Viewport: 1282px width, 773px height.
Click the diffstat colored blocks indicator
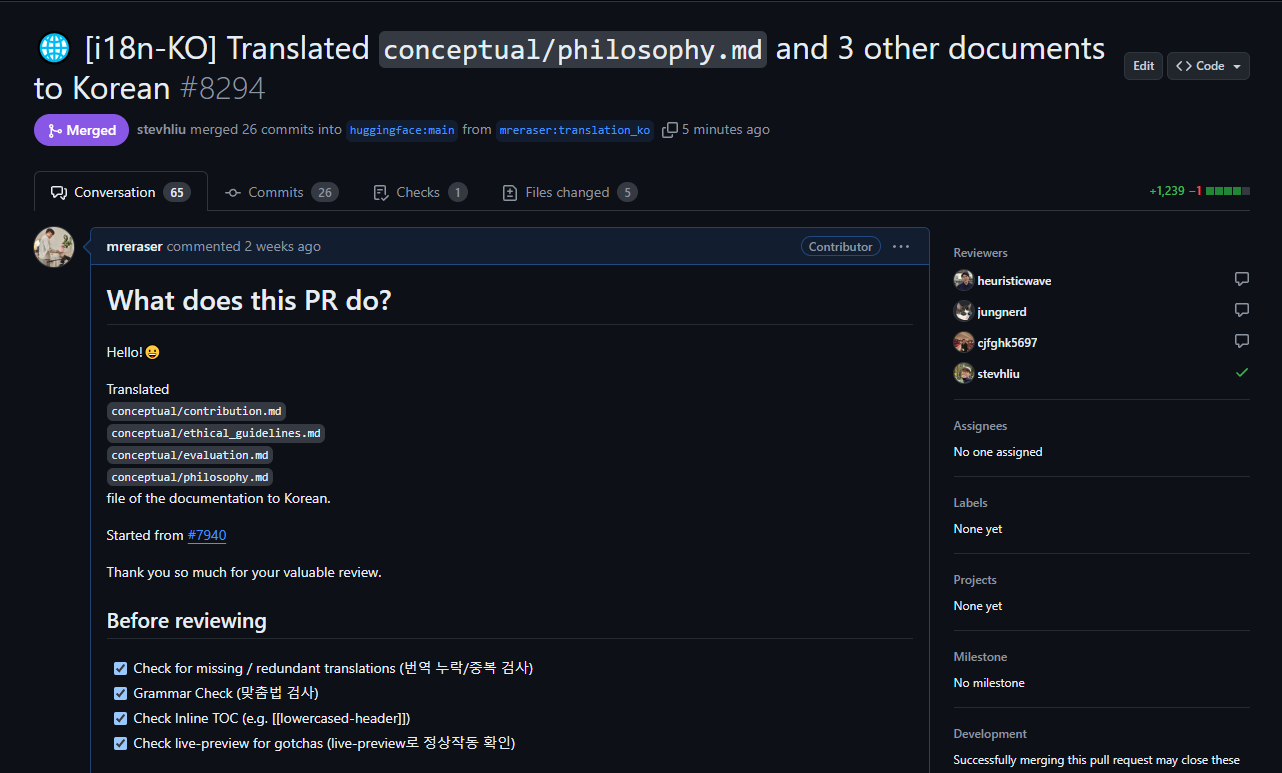[1228, 191]
